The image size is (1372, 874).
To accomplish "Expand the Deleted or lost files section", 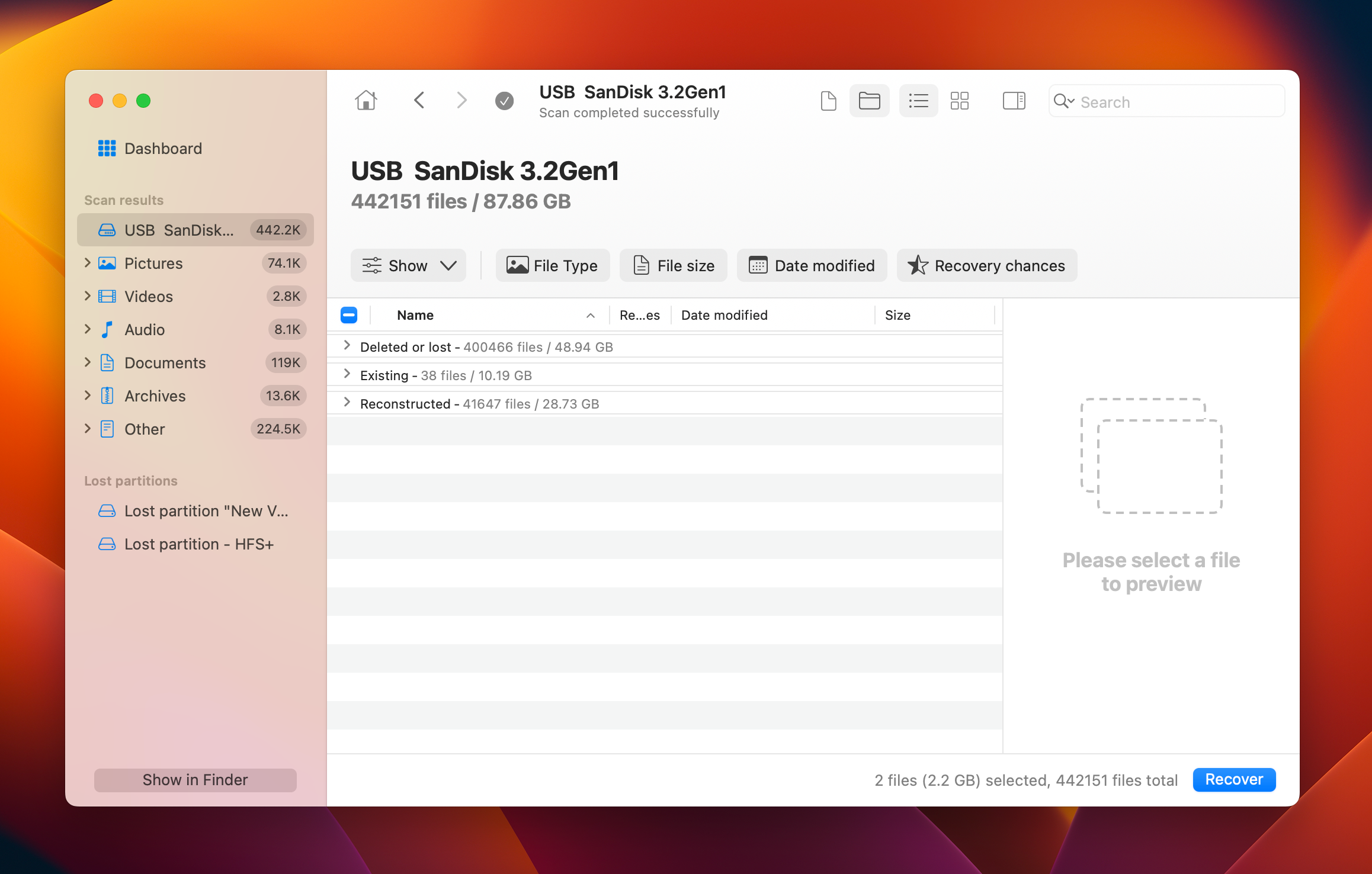I will (347, 347).
